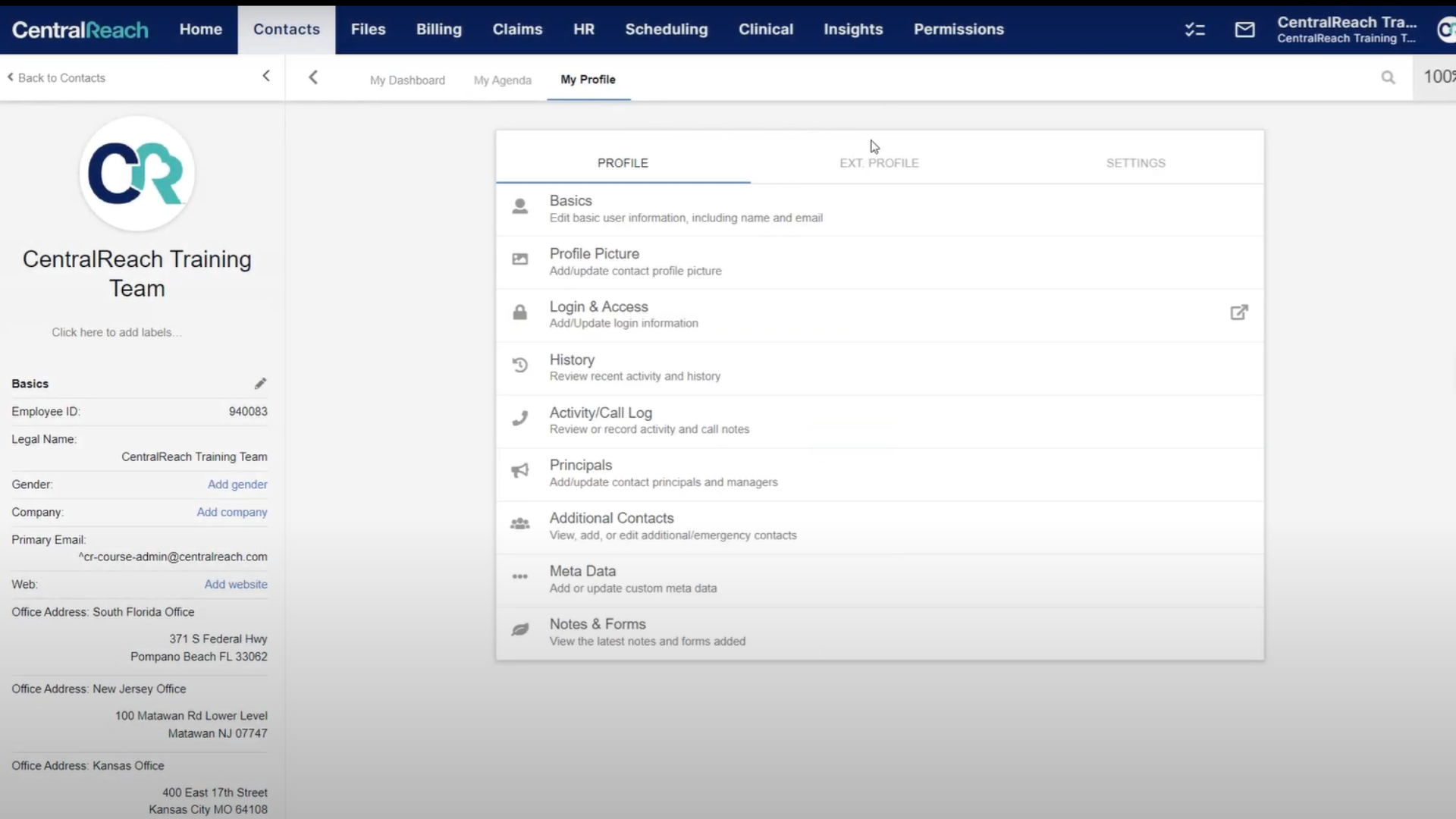Open the Billing menu
This screenshot has width=1456, height=819.
(x=439, y=30)
